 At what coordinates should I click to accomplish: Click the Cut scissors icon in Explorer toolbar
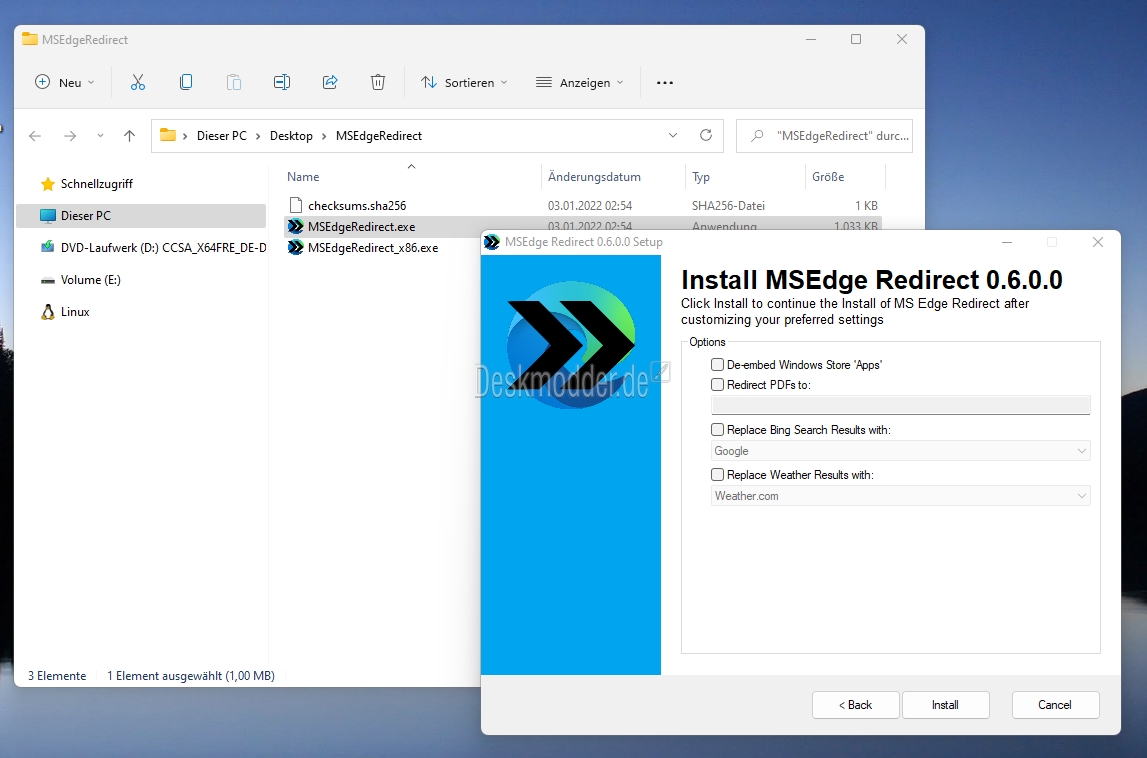tap(138, 83)
